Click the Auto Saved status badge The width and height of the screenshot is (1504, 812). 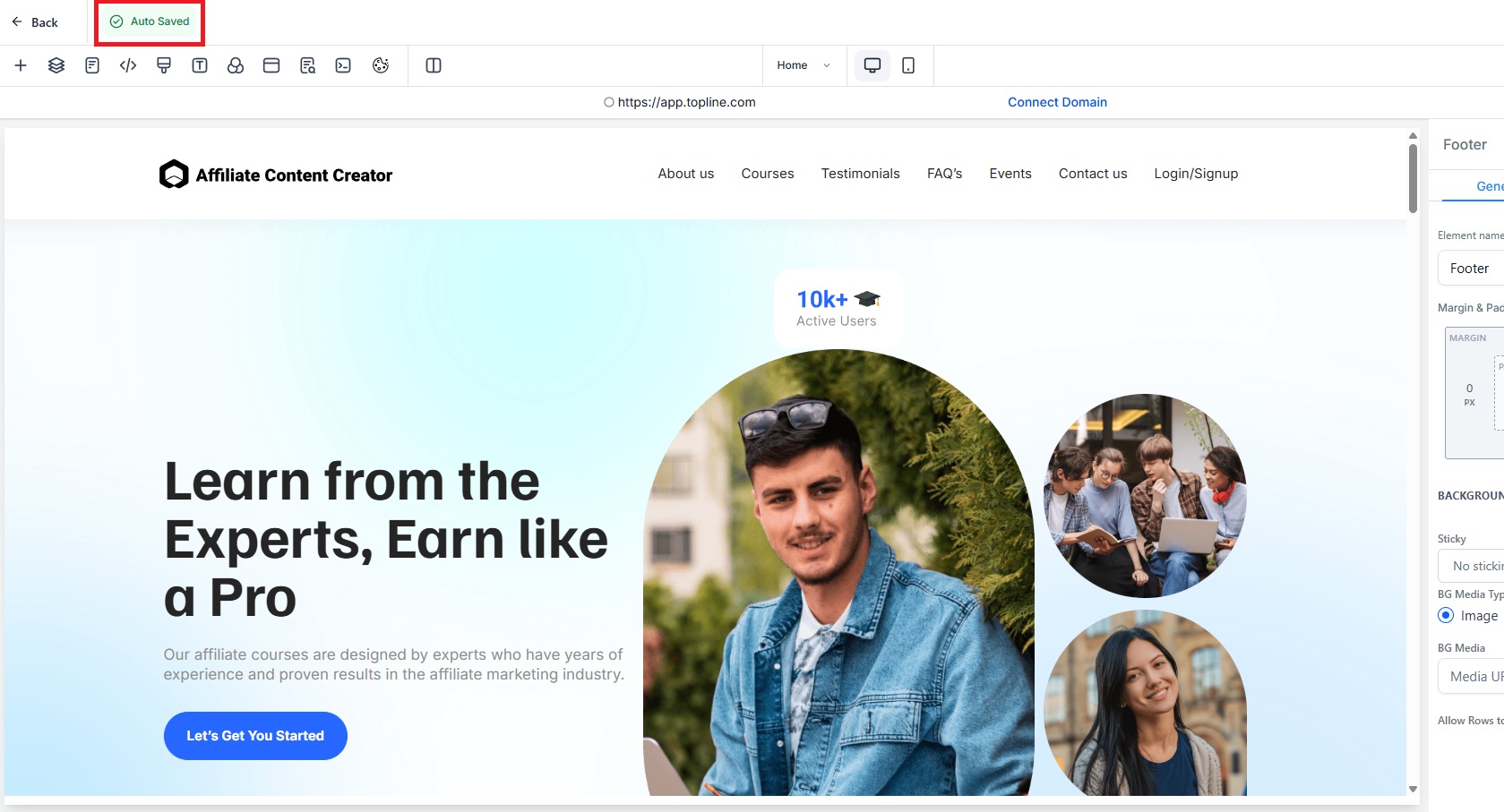(150, 21)
